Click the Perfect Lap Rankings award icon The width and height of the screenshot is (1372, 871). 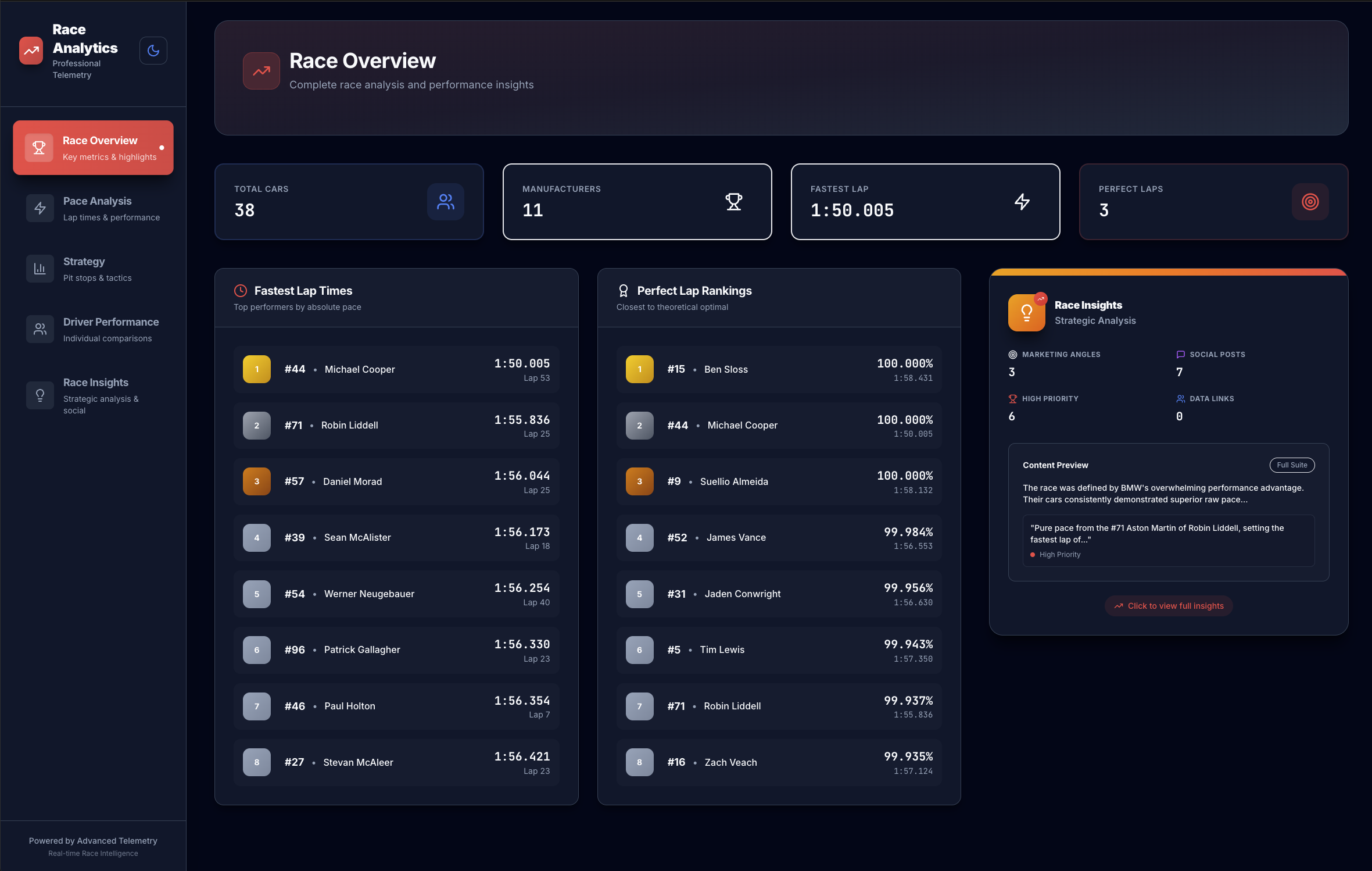click(624, 291)
